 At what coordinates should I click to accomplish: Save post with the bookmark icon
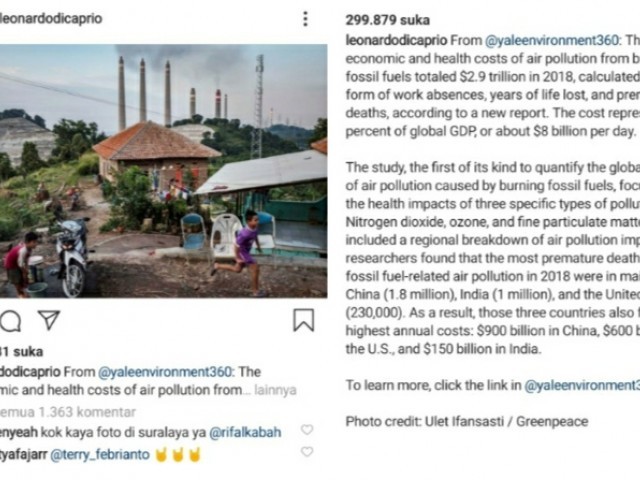pyautogui.click(x=303, y=320)
